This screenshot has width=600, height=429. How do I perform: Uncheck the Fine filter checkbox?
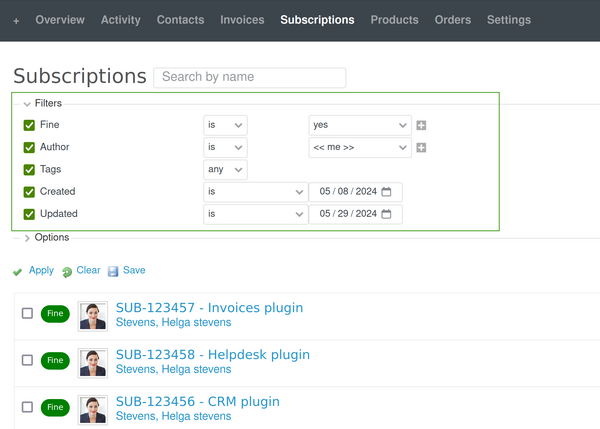click(x=29, y=126)
